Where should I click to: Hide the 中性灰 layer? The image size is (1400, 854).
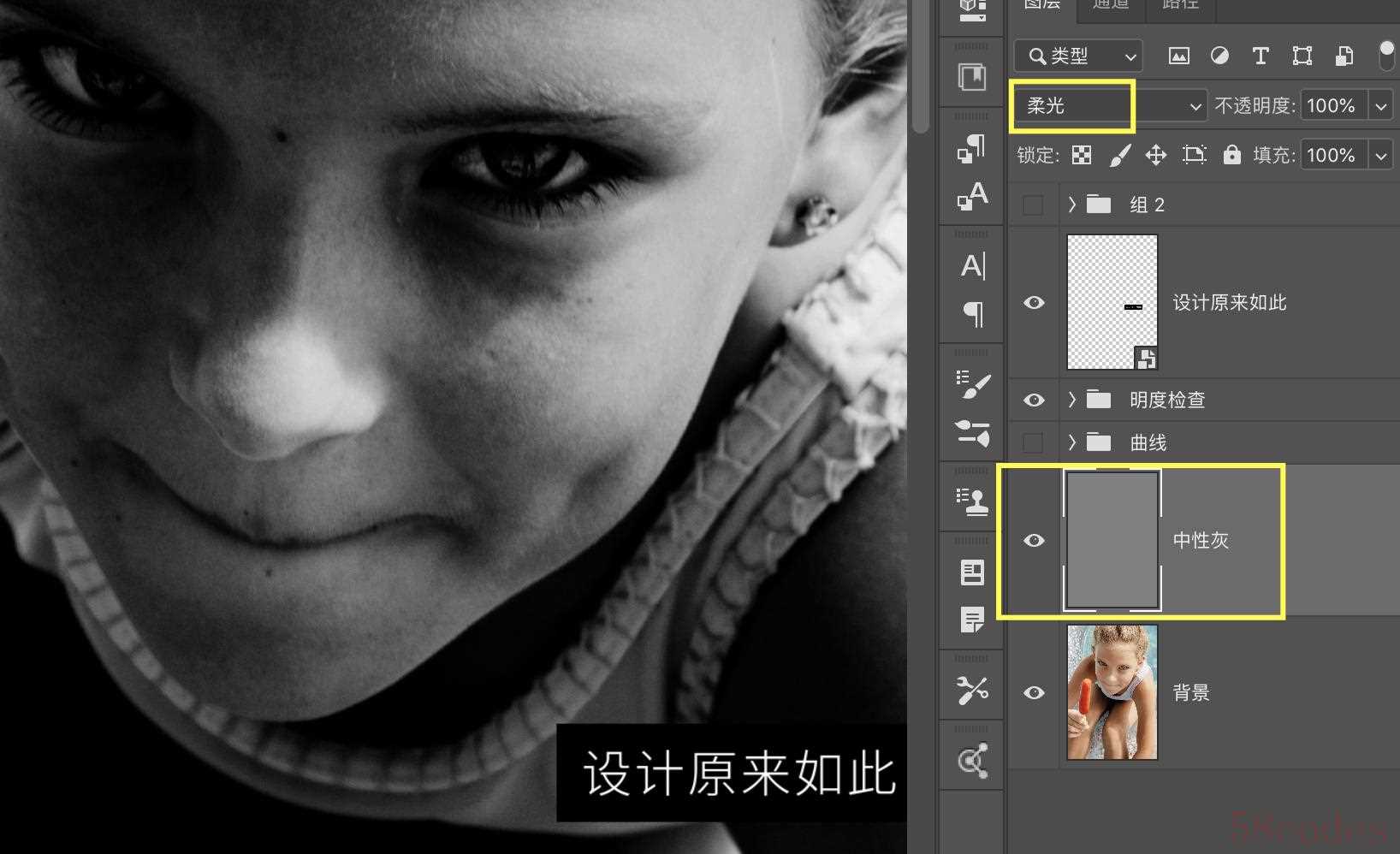coord(1034,540)
